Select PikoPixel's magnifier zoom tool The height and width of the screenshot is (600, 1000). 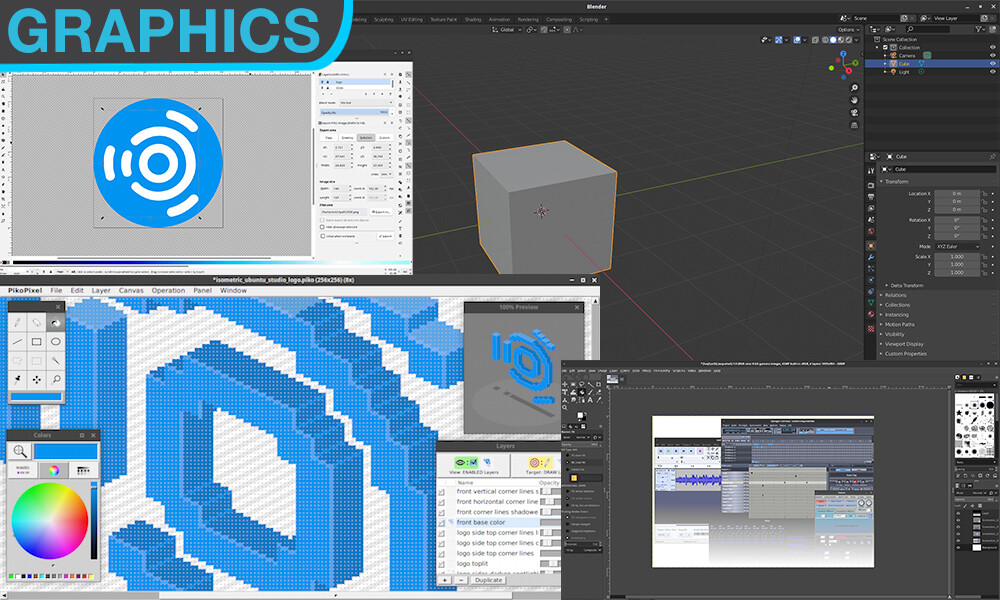[x=55, y=380]
